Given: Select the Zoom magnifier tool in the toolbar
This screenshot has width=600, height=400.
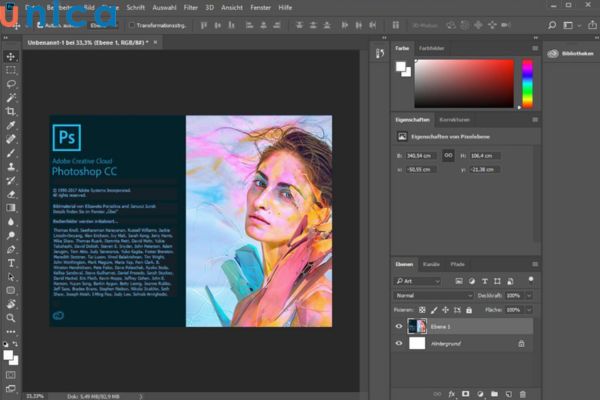Looking at the screenshot, I should pos(11,318).
